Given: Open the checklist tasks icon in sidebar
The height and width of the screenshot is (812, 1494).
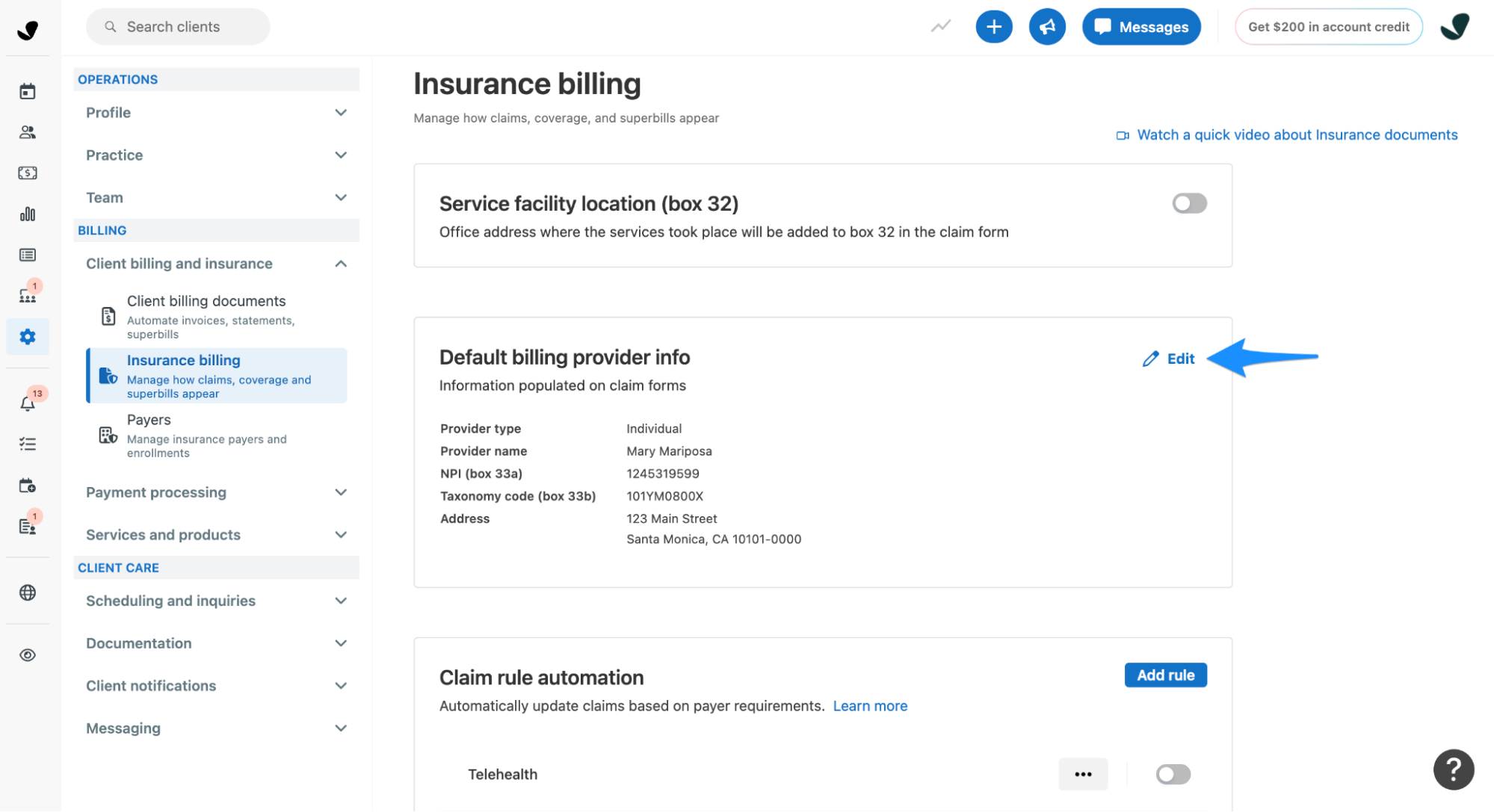Looking at the screenshot, I should pos(28,444).
